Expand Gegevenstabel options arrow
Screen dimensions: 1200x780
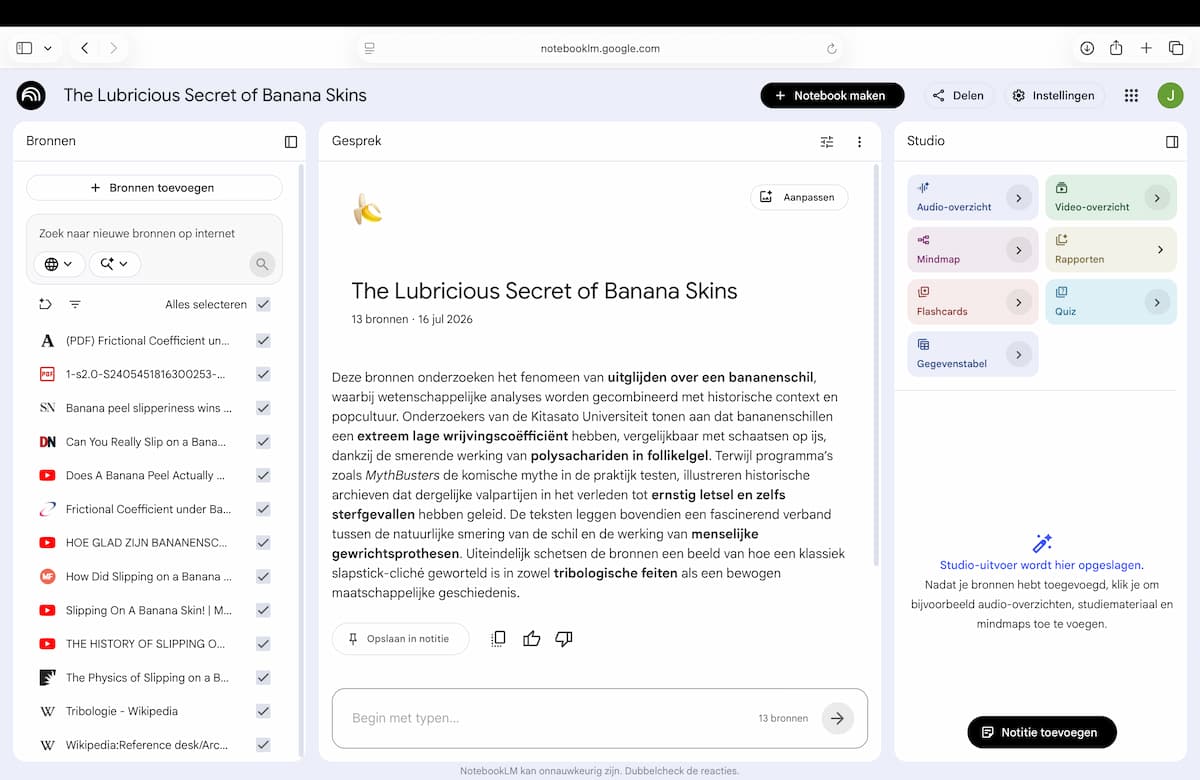(x=1018, y=354)
